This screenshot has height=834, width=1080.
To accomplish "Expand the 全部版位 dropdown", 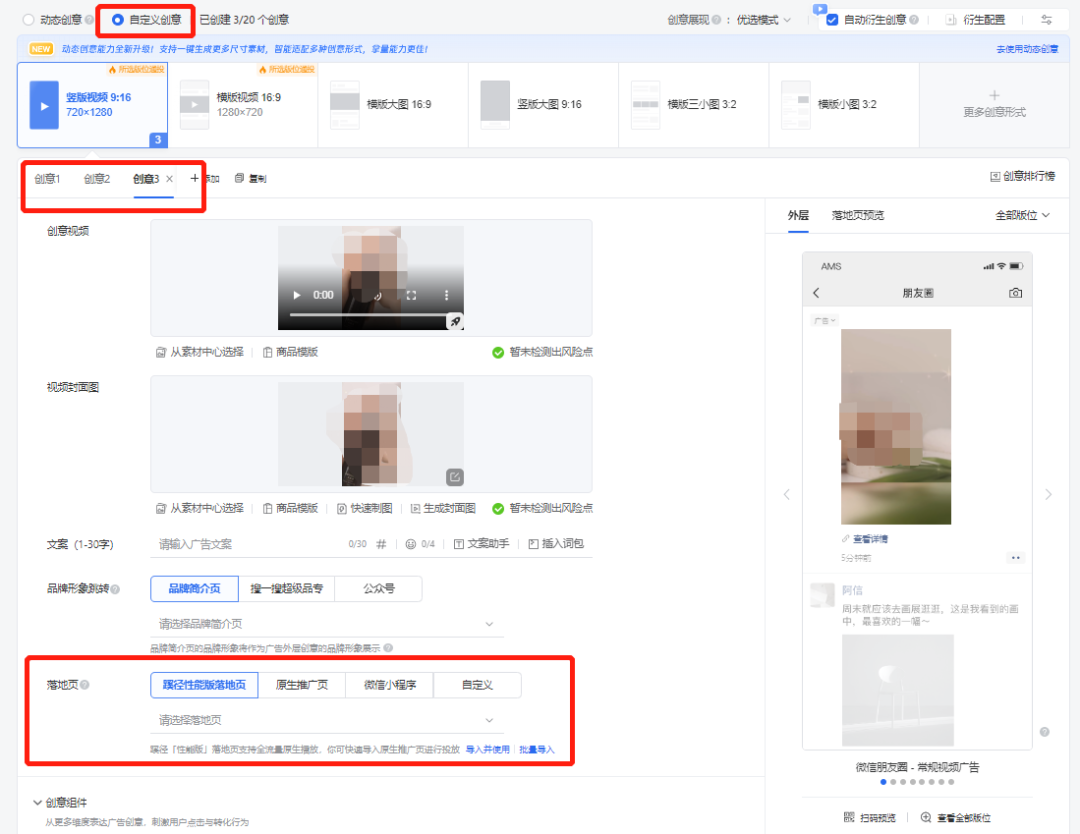I will (x=1022, y=215).
